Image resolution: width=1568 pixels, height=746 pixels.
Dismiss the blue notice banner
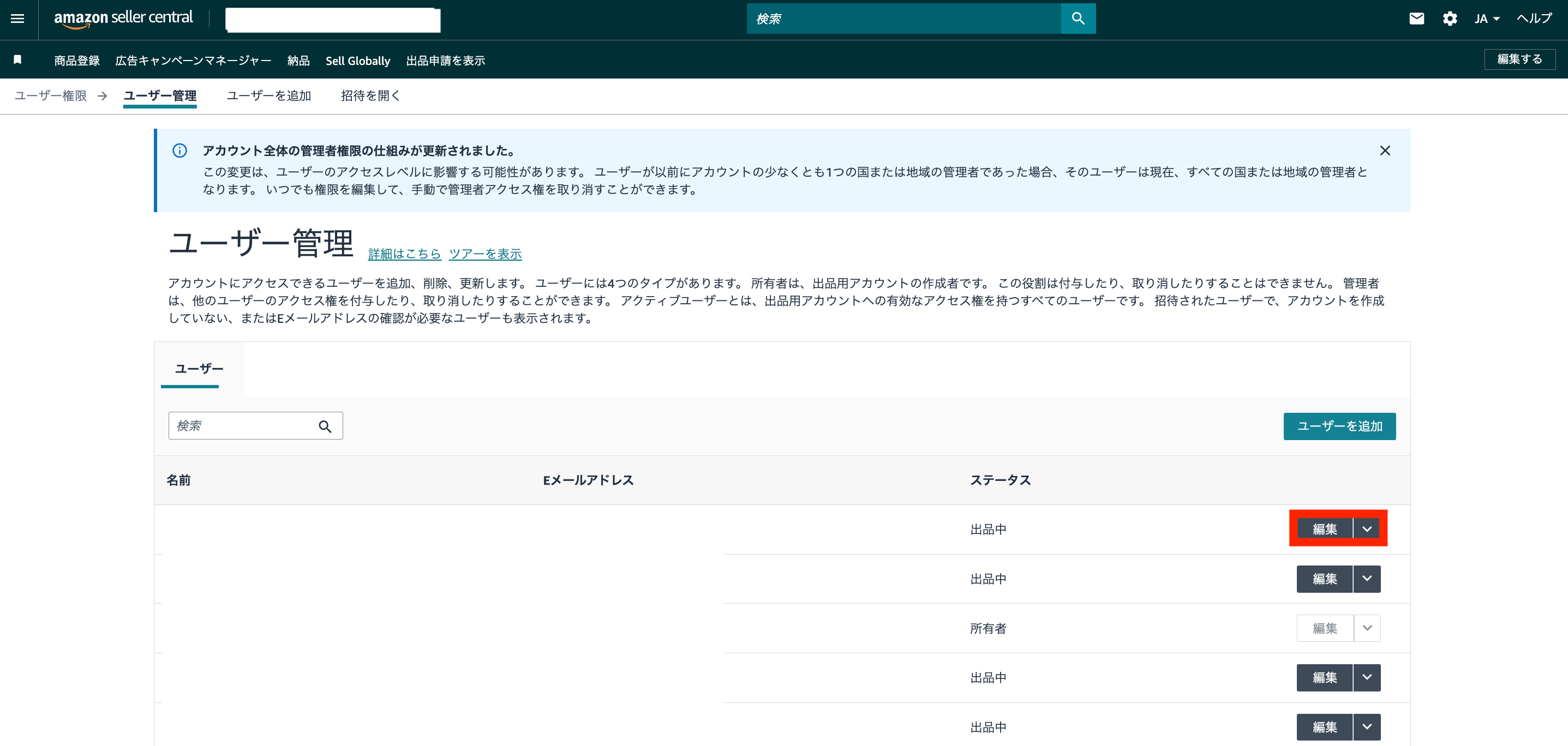tap(1385, 151)
